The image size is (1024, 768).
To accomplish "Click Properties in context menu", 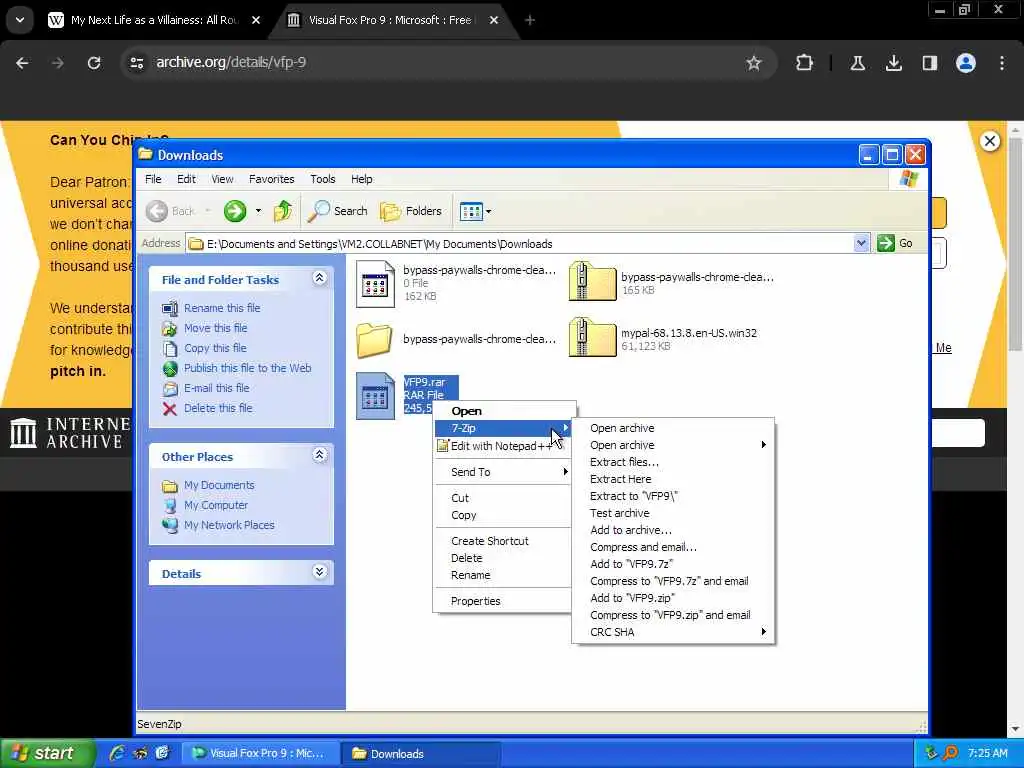I will (x=503, y=601).
